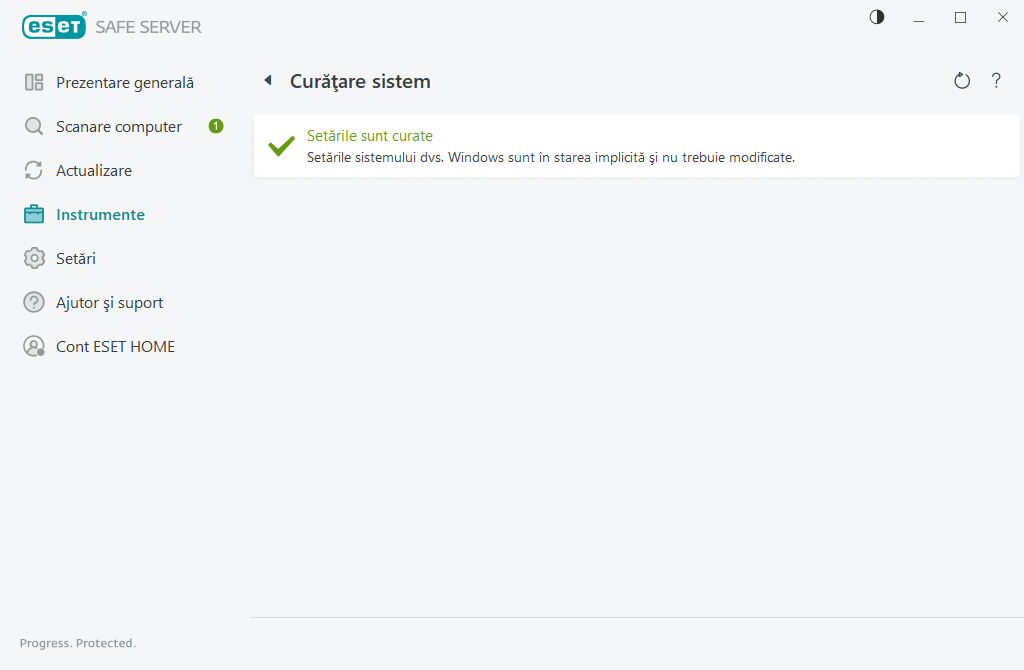
Task: Open the Cont ESET HOME page
Action: (x=115, y=347)
